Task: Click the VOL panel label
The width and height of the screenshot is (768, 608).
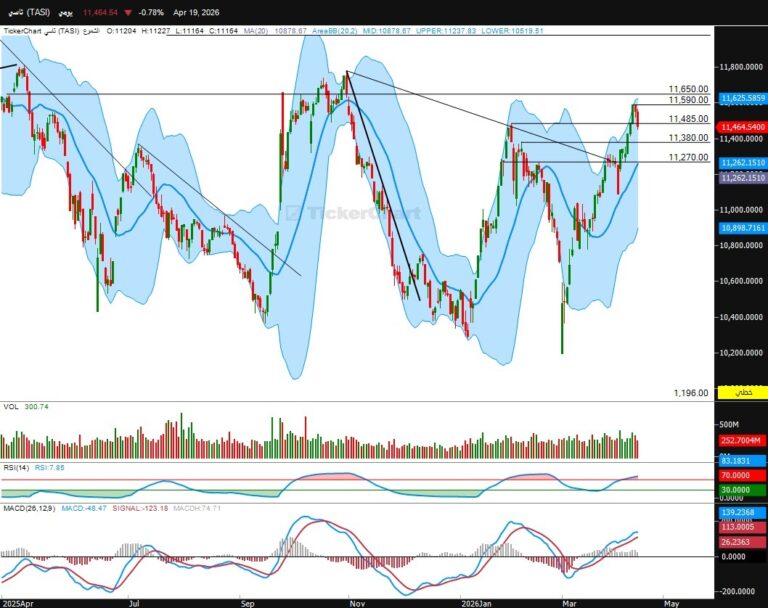Action: click(x=11, y=407)
